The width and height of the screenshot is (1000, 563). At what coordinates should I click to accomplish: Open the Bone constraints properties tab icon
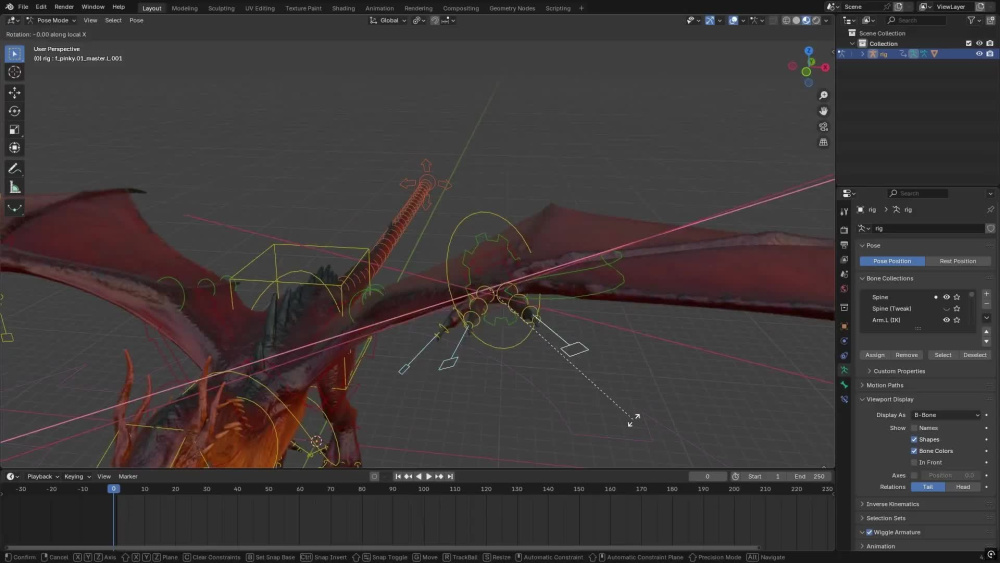844,399
